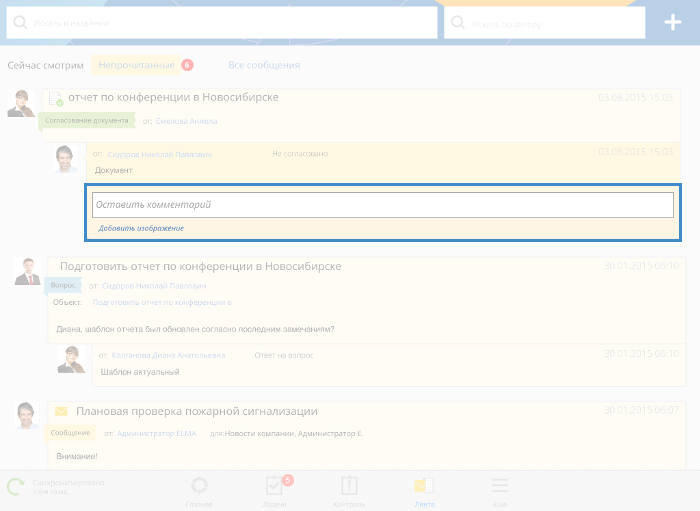Open Администратор ELMA author link

coord(156,433)
